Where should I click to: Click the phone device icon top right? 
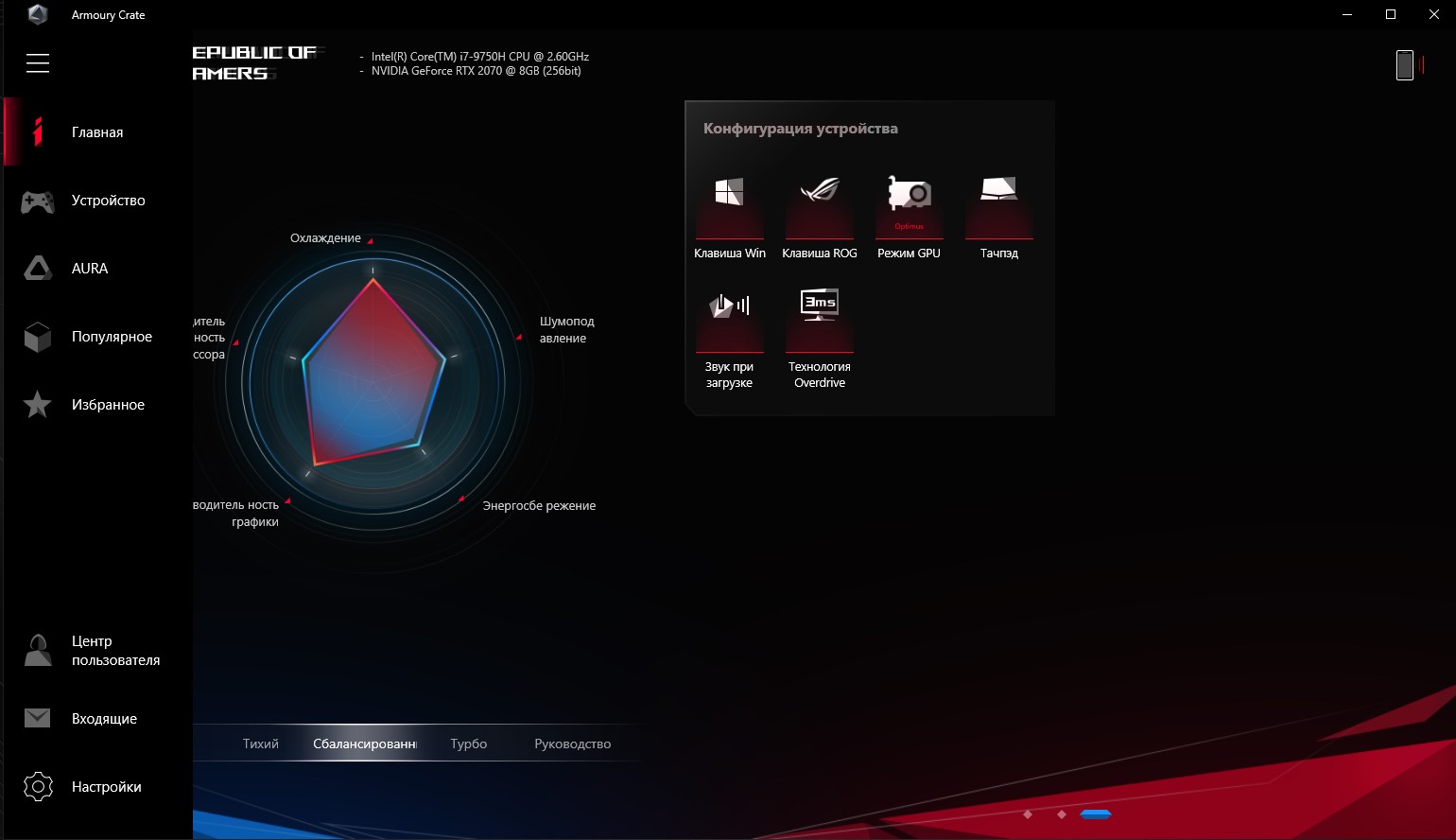[1405, 65]
